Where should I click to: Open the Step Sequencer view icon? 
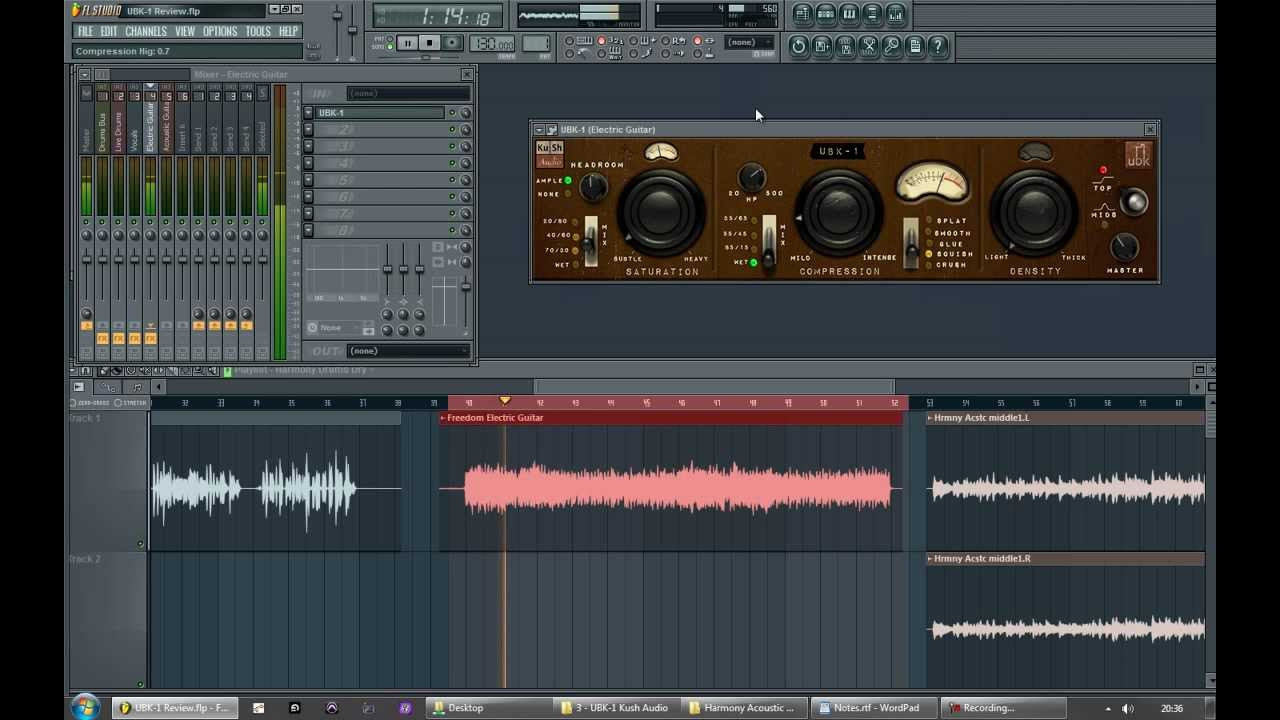click(825, 14)
